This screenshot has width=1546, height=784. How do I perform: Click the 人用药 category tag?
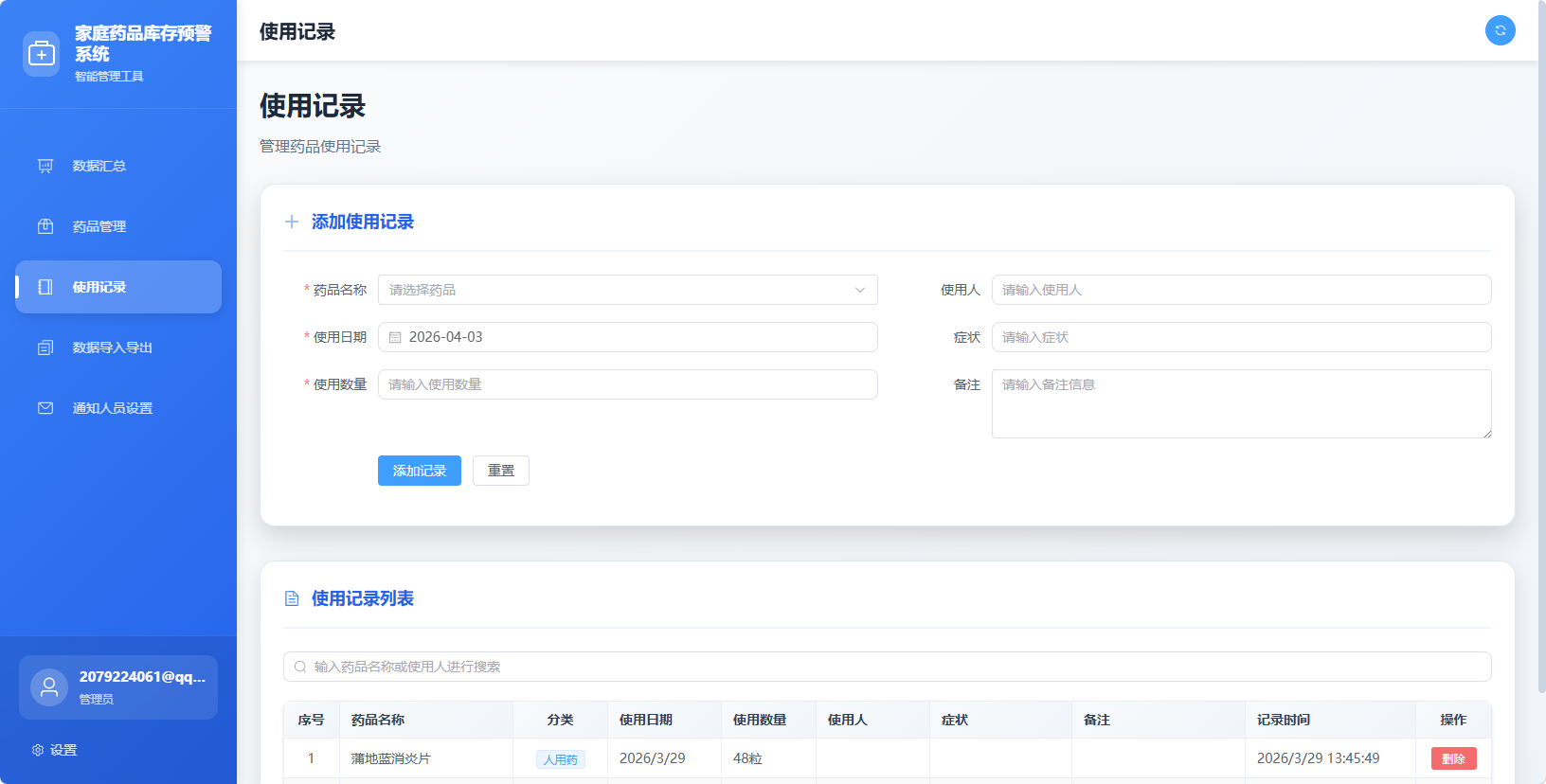[561, 759]
